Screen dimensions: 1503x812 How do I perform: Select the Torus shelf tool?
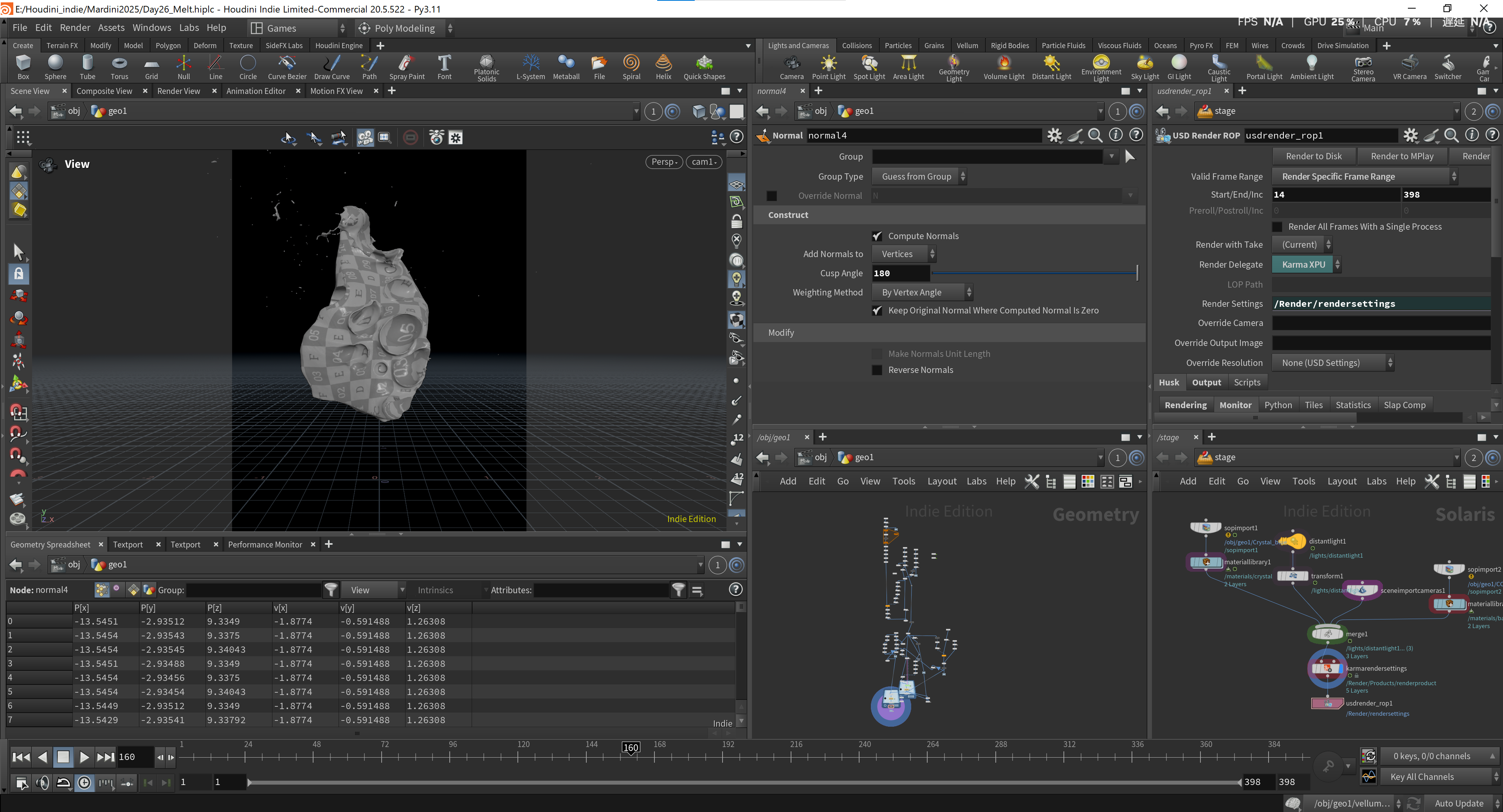(120, 67)
